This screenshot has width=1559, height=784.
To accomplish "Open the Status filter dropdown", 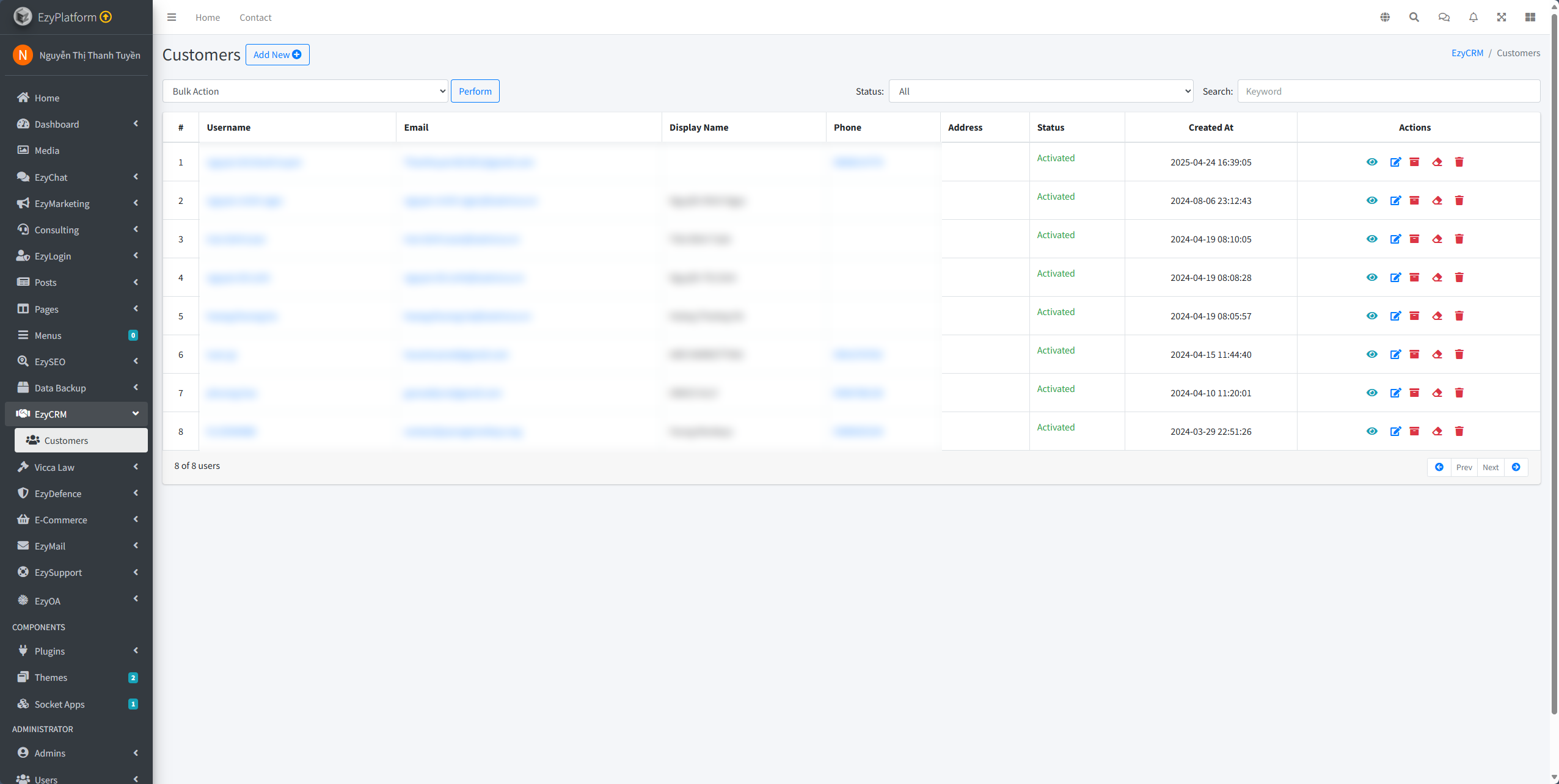I will click(x=1040, y=91).
